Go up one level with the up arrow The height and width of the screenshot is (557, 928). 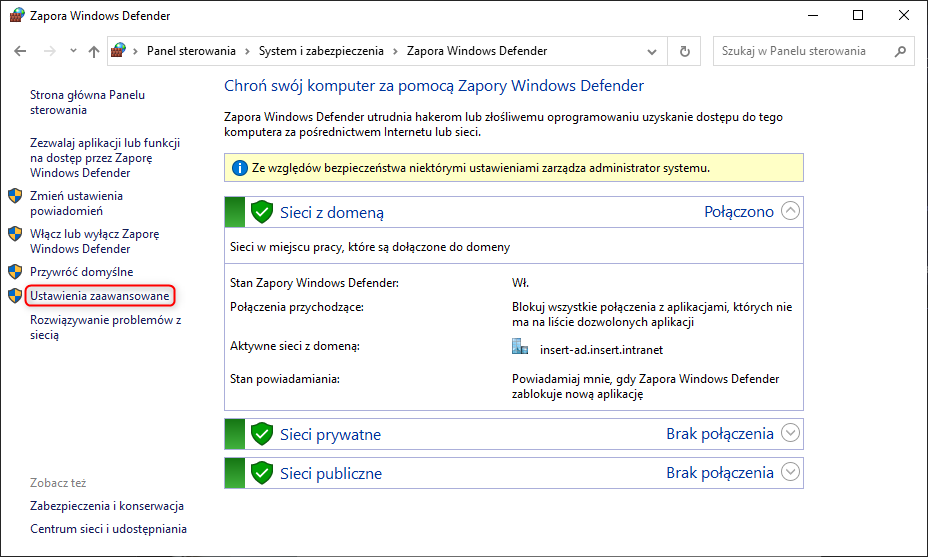94,51
